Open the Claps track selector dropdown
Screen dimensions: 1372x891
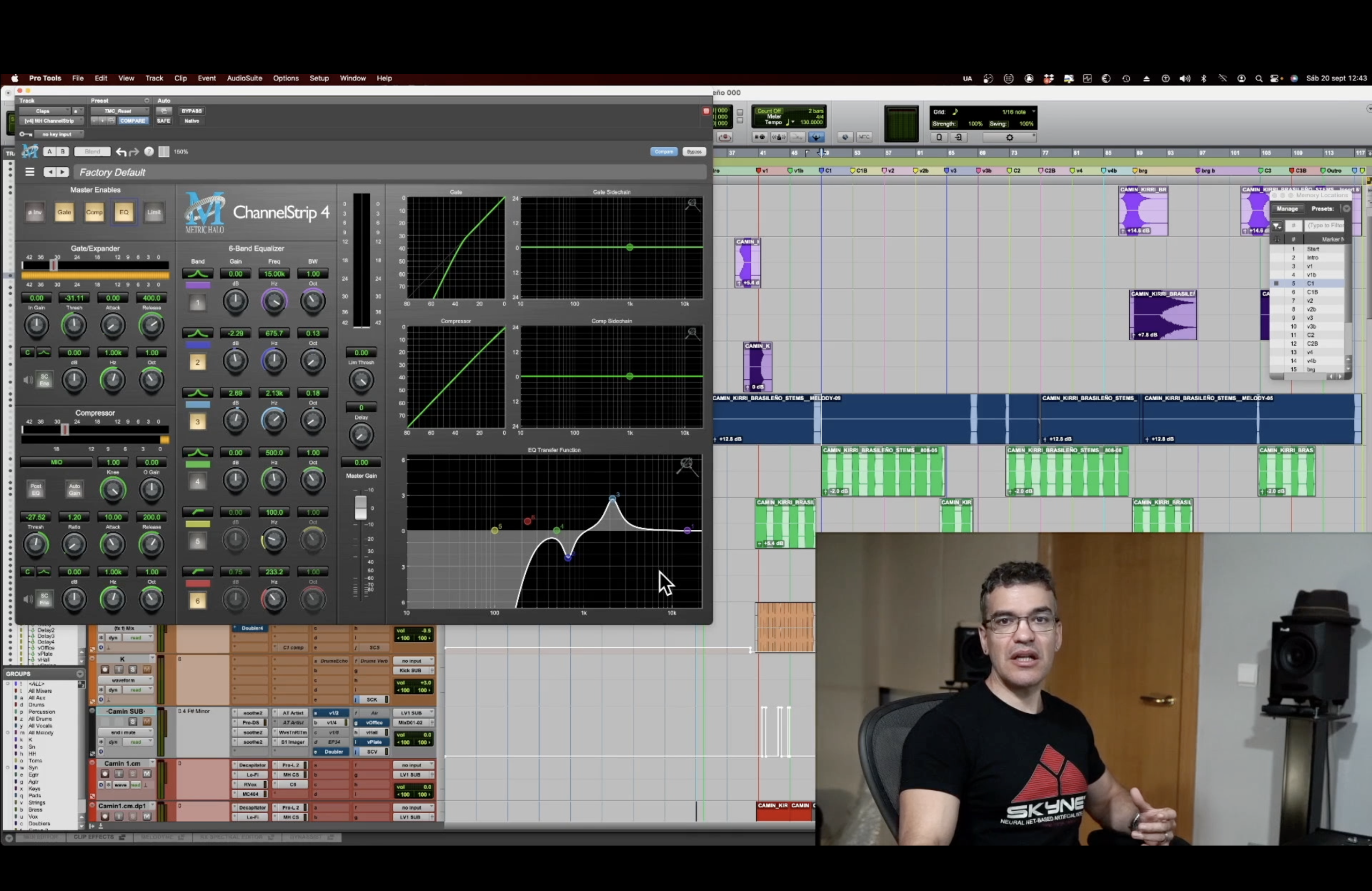pyautogui.click(x=46, y=111)
